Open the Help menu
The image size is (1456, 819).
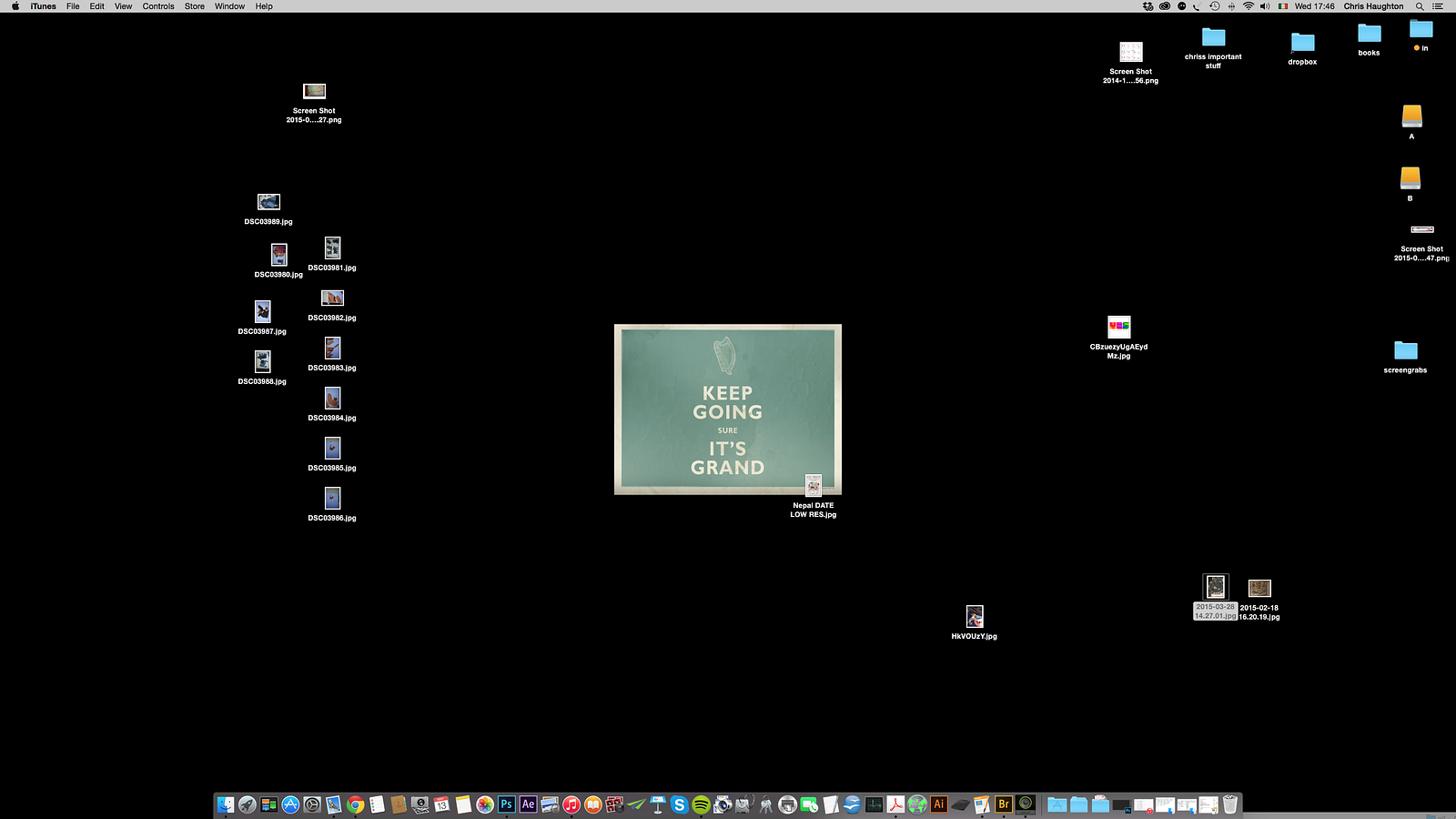[264, 6]
